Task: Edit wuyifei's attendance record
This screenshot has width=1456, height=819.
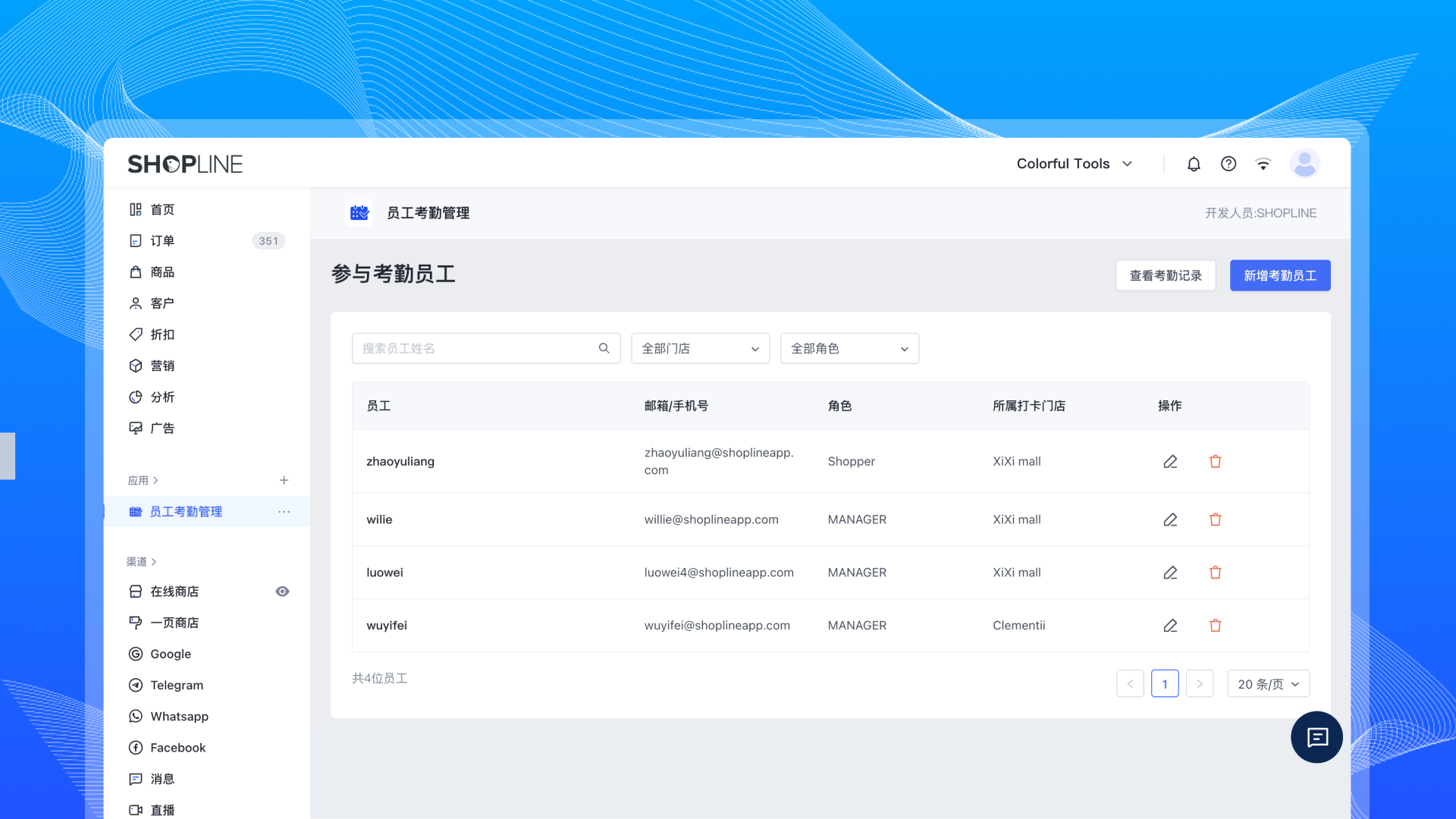Action: [1170, 626]
